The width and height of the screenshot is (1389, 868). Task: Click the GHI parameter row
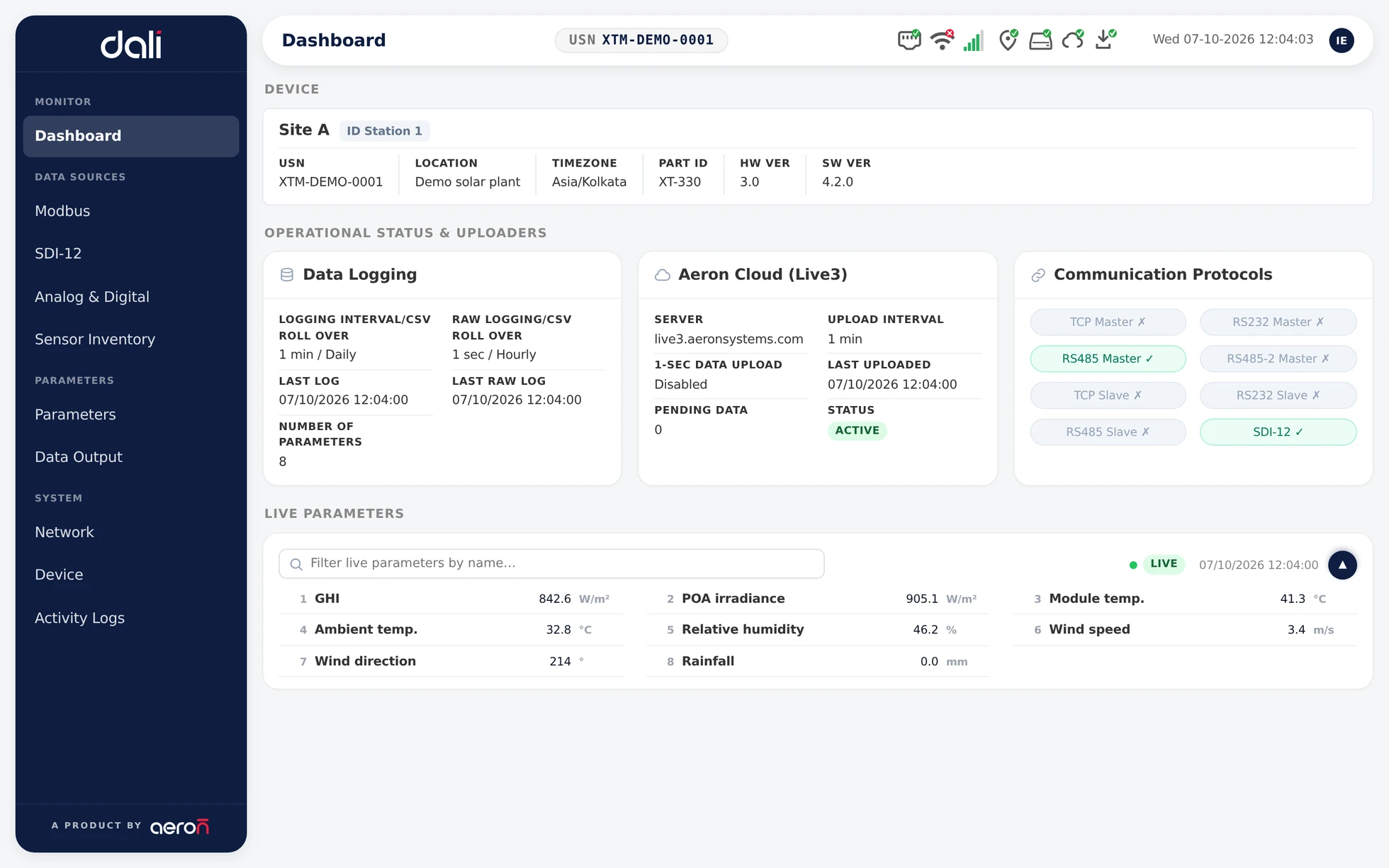pos(451,599)
